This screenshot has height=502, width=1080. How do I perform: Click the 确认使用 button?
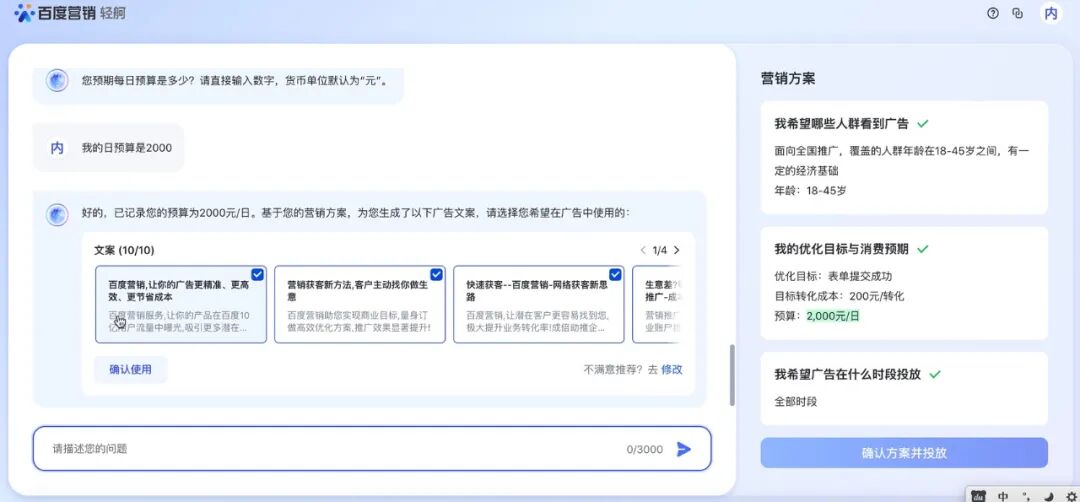pyautogui.click(x=130, y=370)
